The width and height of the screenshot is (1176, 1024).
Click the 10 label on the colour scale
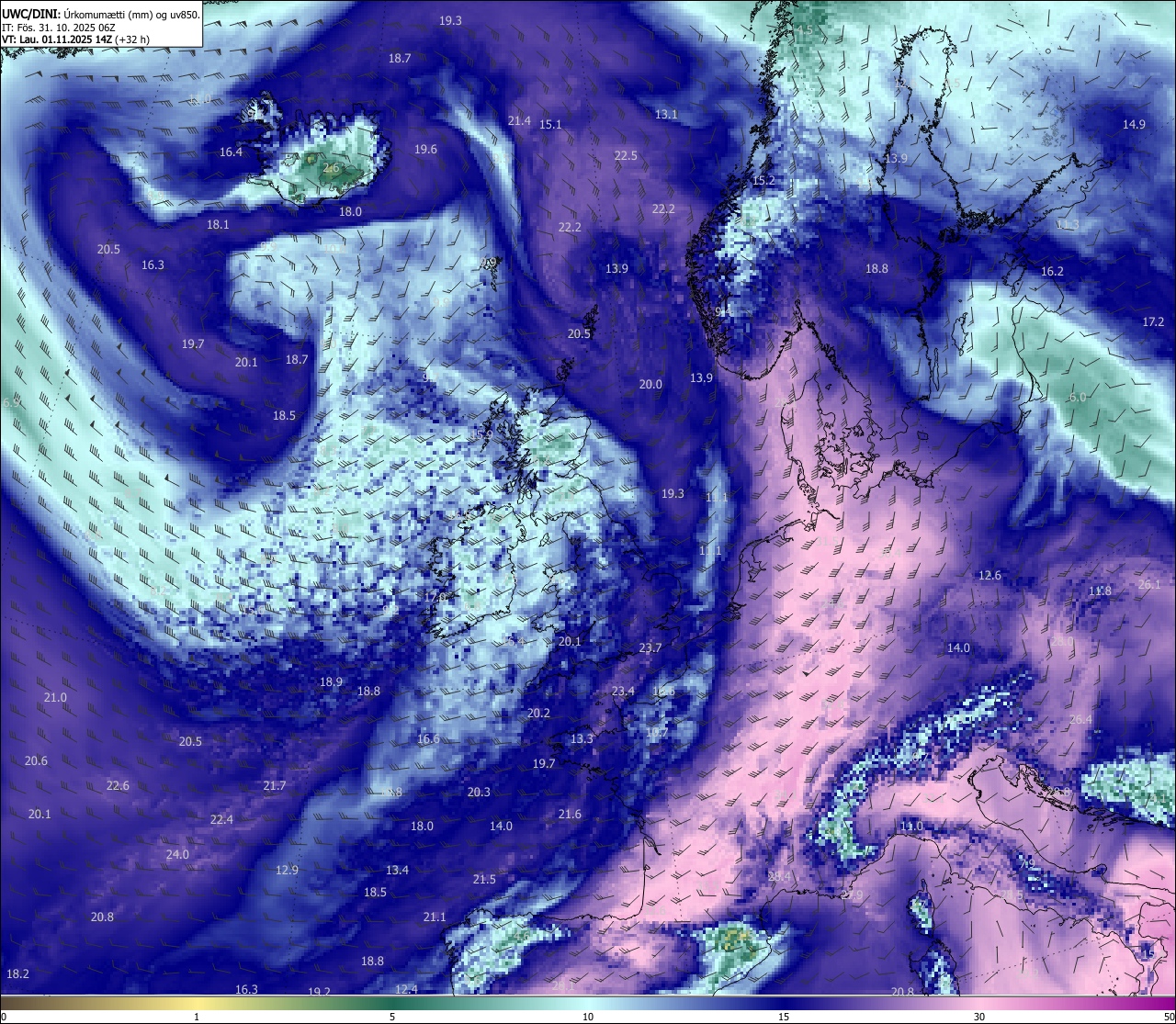tap(588, 1017)
